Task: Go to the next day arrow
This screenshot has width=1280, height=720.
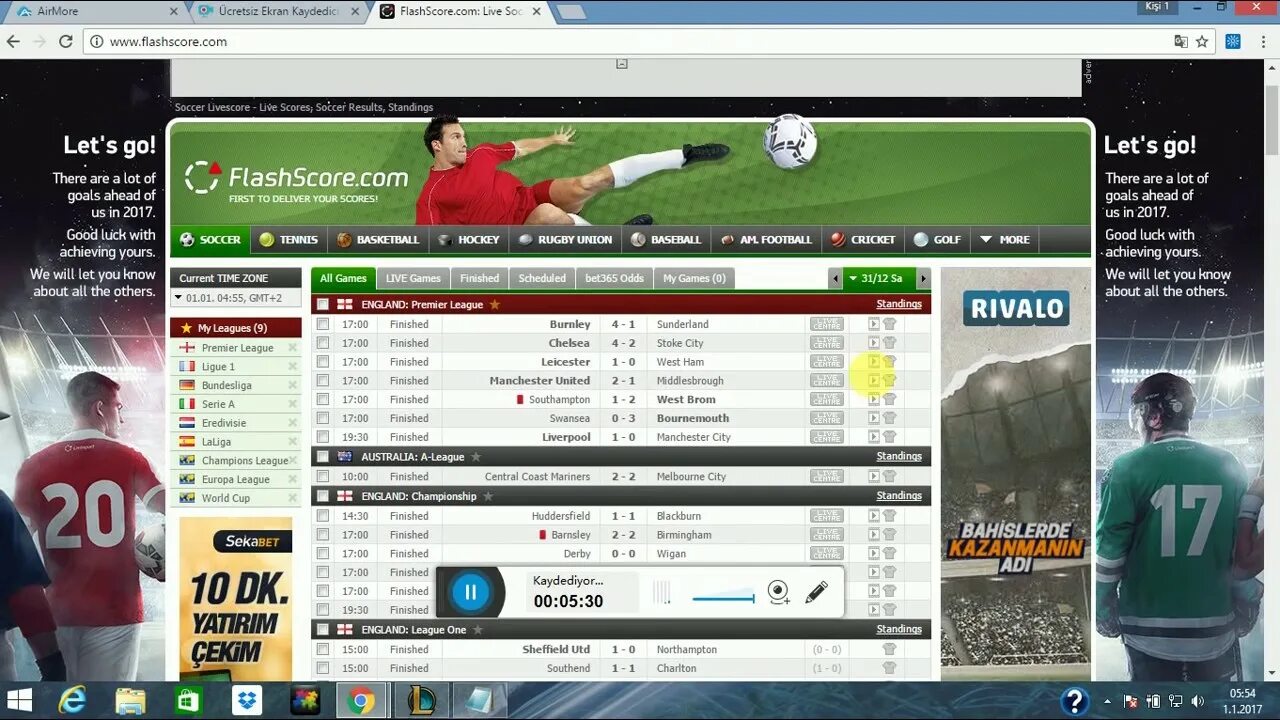Action: pos(923,279)
